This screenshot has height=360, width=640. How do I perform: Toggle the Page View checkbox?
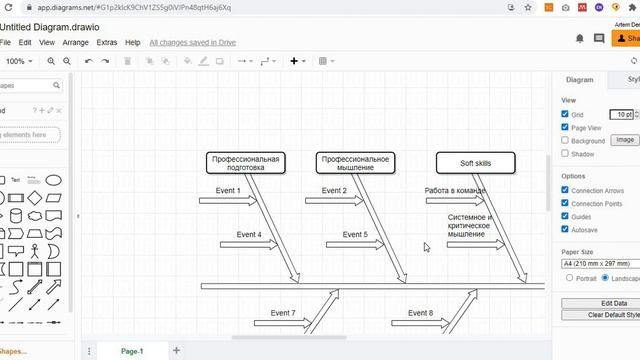pyautogui.click(x=565, y=127)
